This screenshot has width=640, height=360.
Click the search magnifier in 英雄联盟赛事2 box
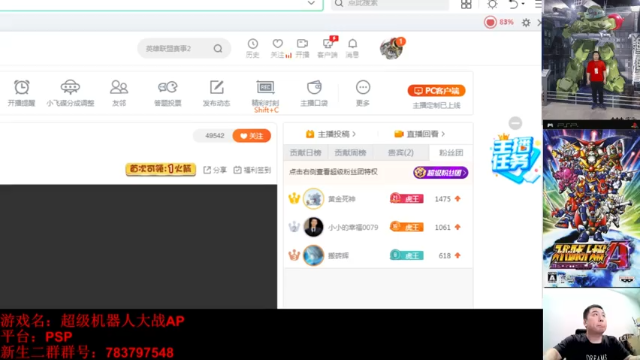tap(218, 49)
